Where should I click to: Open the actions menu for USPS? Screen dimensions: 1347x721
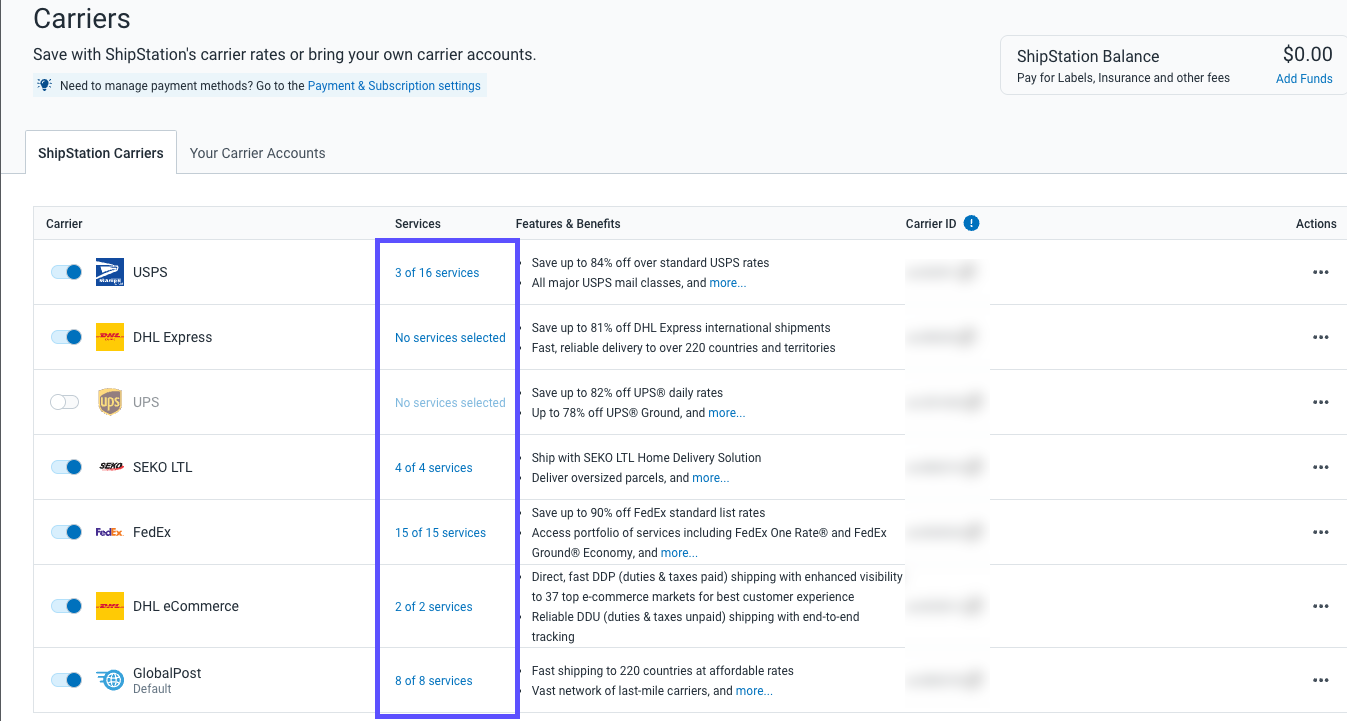tap(1321, 271)
